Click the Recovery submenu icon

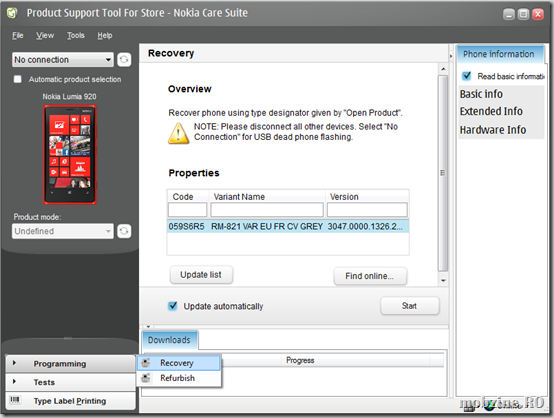[146, 363]
